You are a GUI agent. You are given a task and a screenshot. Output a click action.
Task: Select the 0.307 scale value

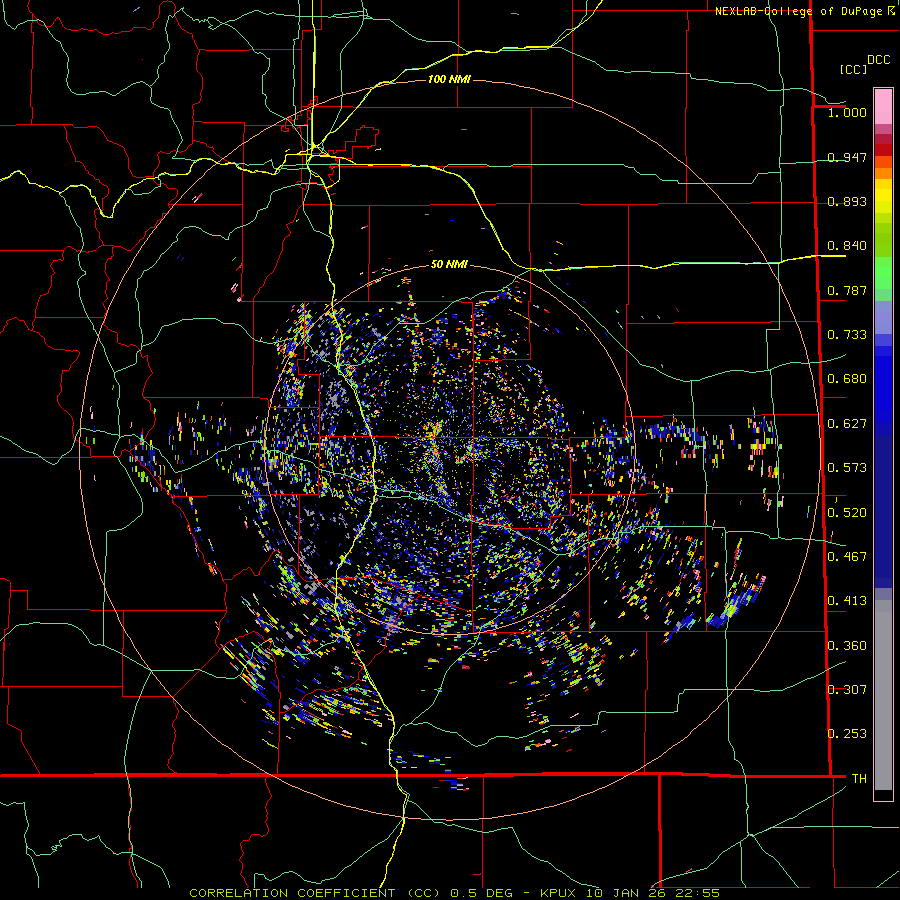pyautogui.click(x=847, y=689)
